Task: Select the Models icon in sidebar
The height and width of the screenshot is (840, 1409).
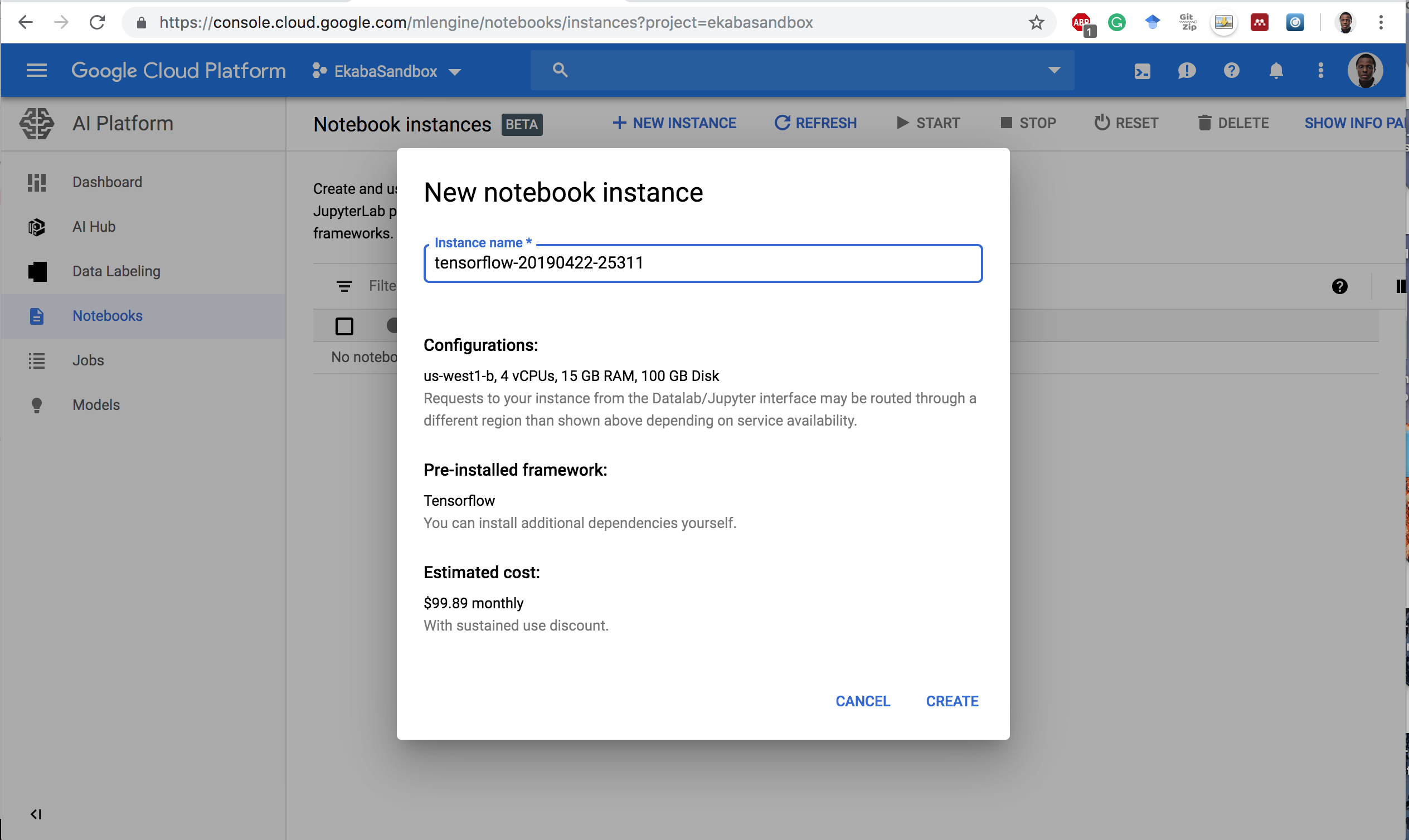Action: [37, 405]
